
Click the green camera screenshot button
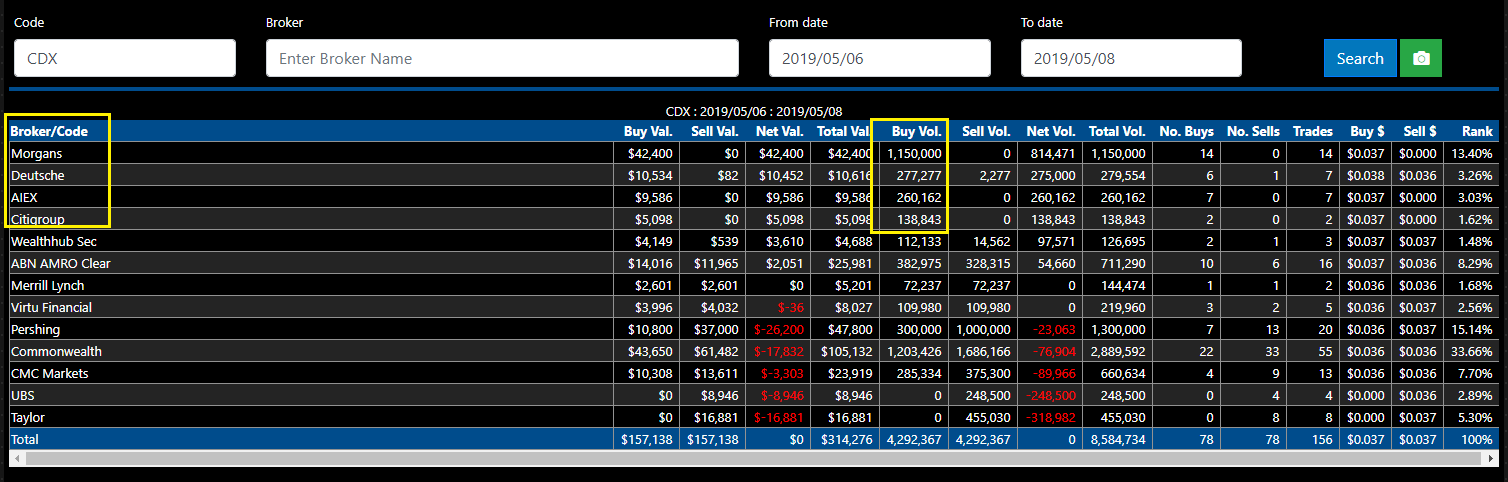pos(1420,58)
